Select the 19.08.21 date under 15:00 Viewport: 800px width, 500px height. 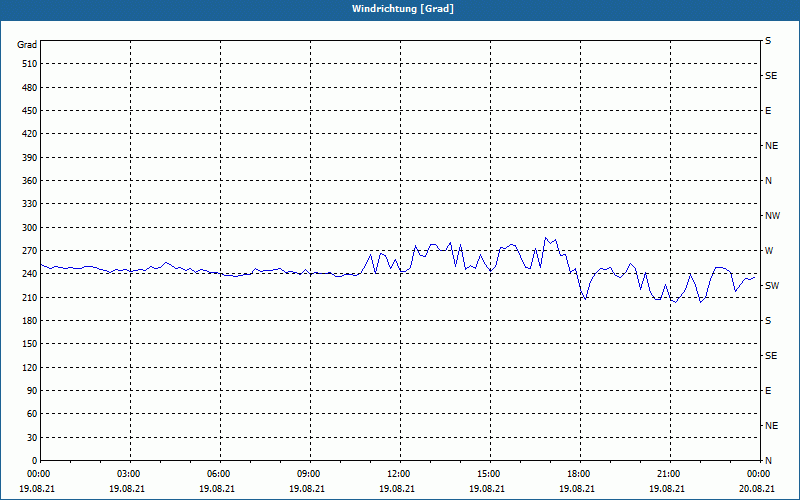pyautogui.click(x=487, y=489)
